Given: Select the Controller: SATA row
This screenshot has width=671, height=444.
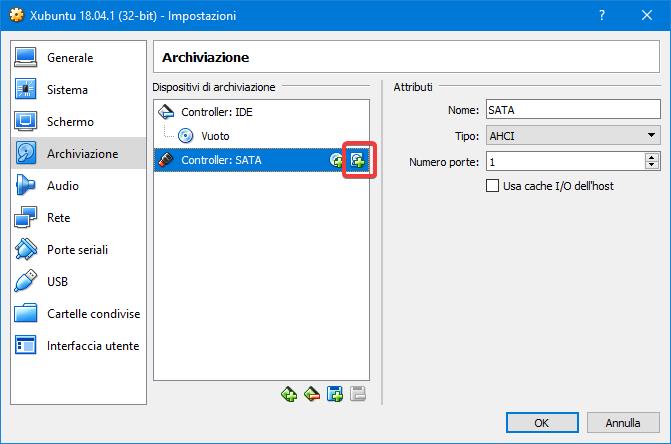Looking at the screenshot, I should [x=261, y=160].
